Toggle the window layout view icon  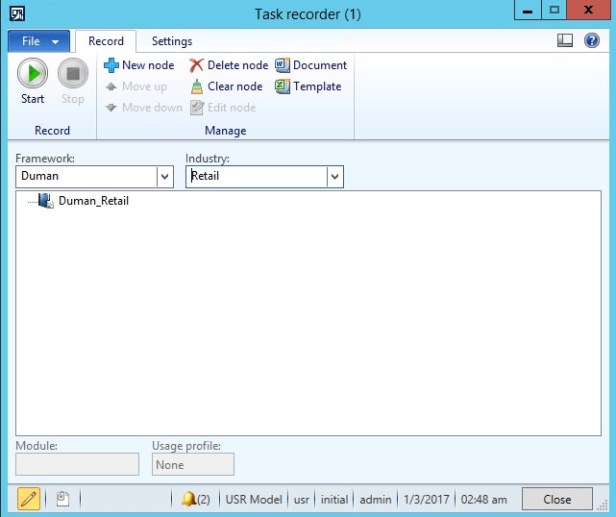point(565,41)
